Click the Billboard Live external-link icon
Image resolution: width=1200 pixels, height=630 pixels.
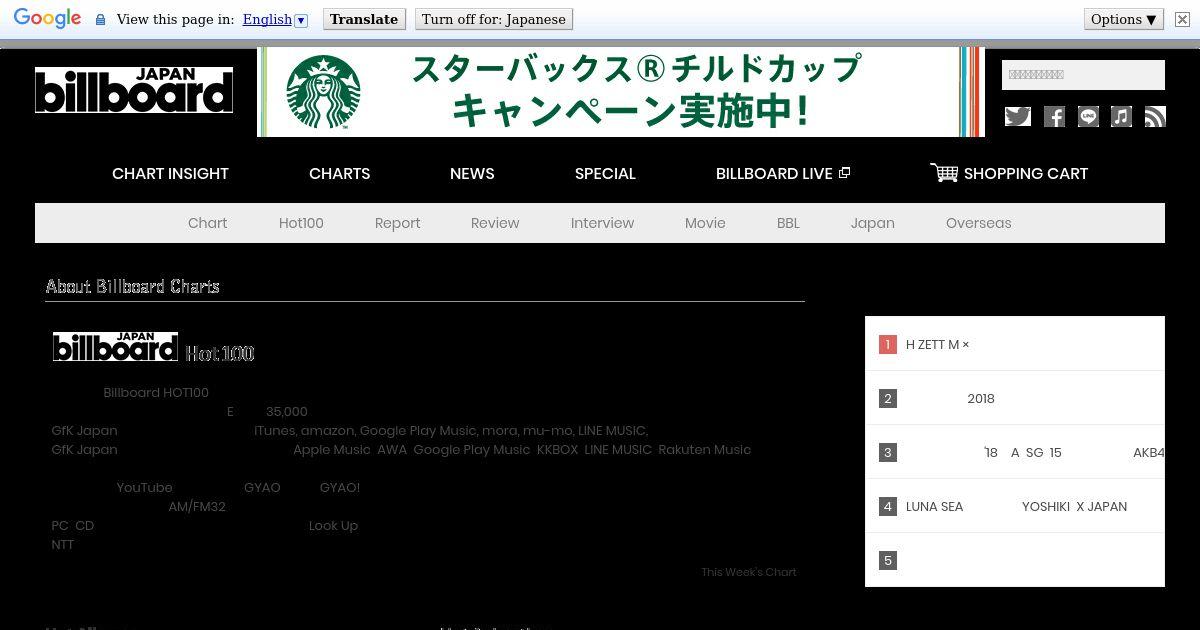point(844,173)
